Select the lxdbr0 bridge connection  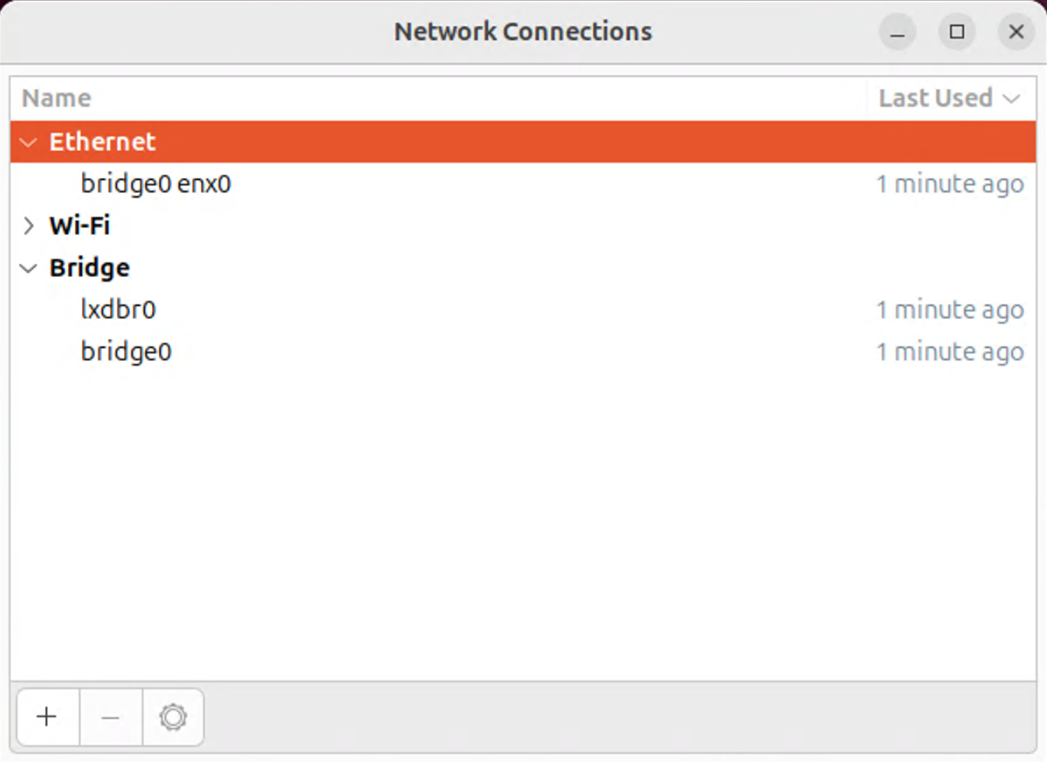coord(119,309)
